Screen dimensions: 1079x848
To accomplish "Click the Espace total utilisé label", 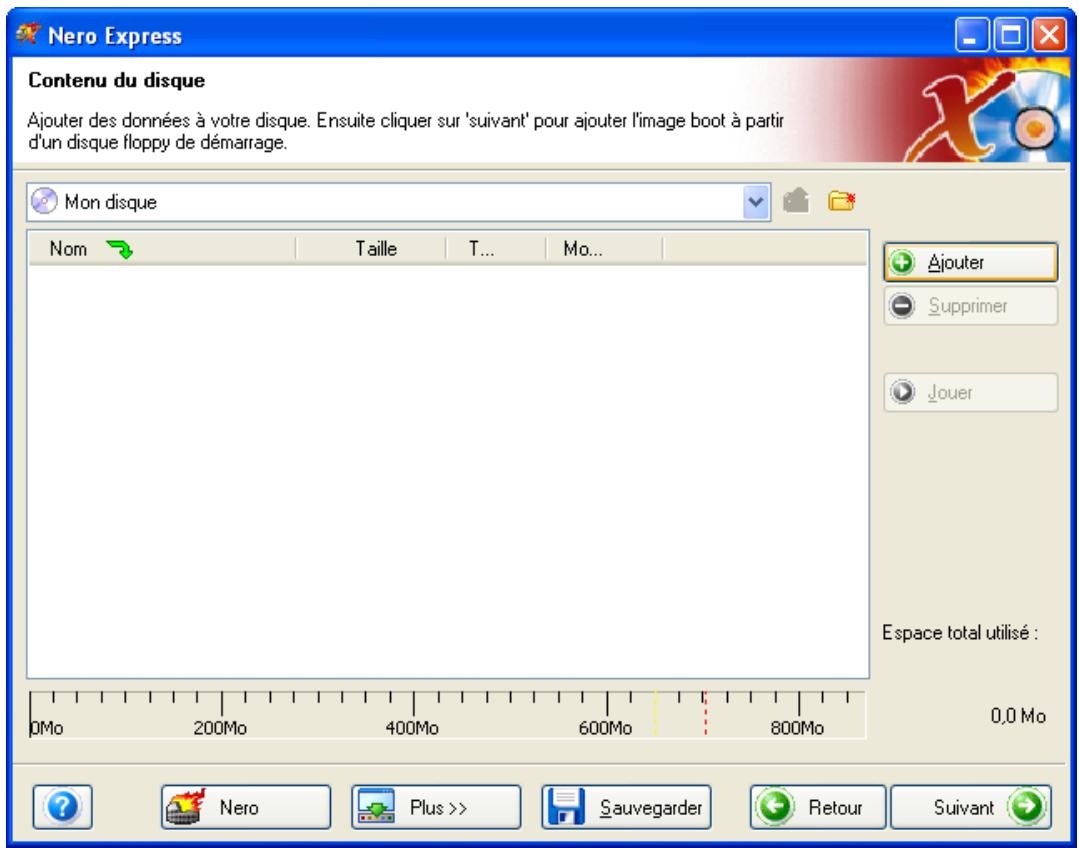I will pyautogui.click(x=960, y=633).
